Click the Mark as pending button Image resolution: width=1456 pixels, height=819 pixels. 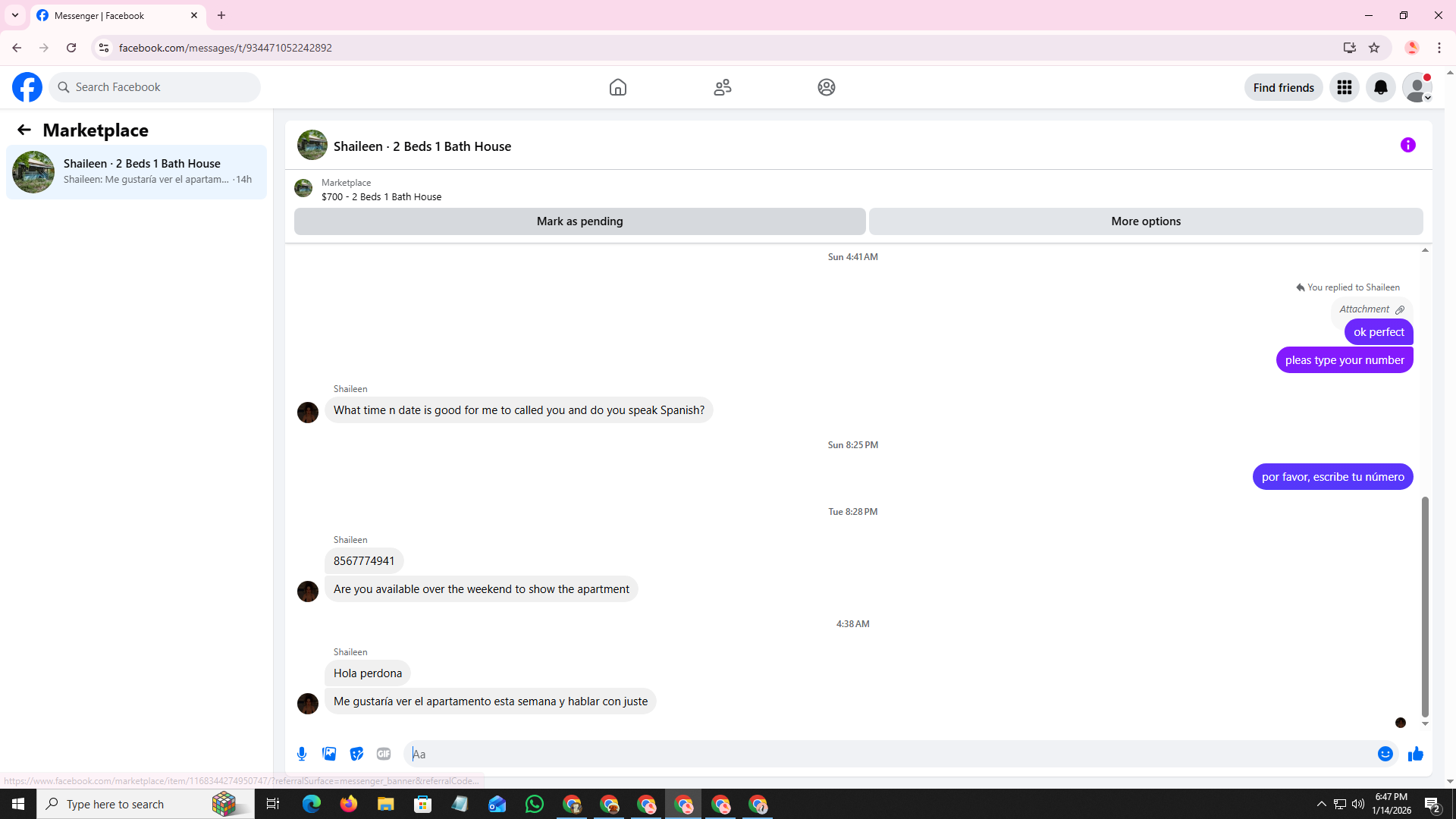579,221
